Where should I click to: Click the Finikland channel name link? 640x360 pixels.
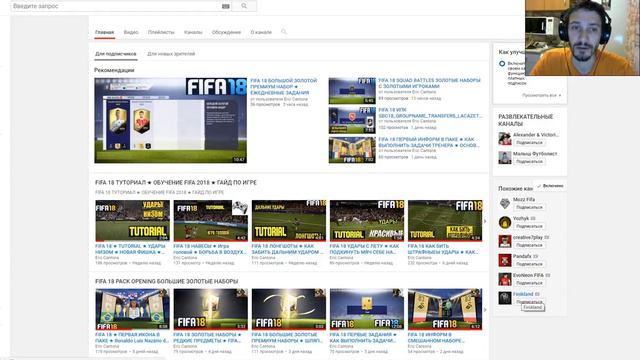click(x=523, y=294)
